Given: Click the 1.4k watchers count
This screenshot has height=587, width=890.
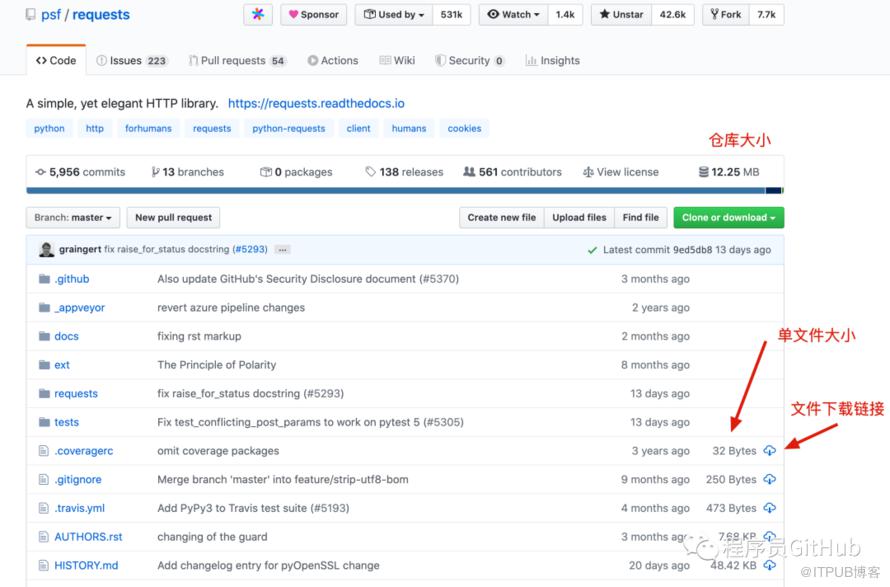Looking at the screenshot, I should pos(565,15).
